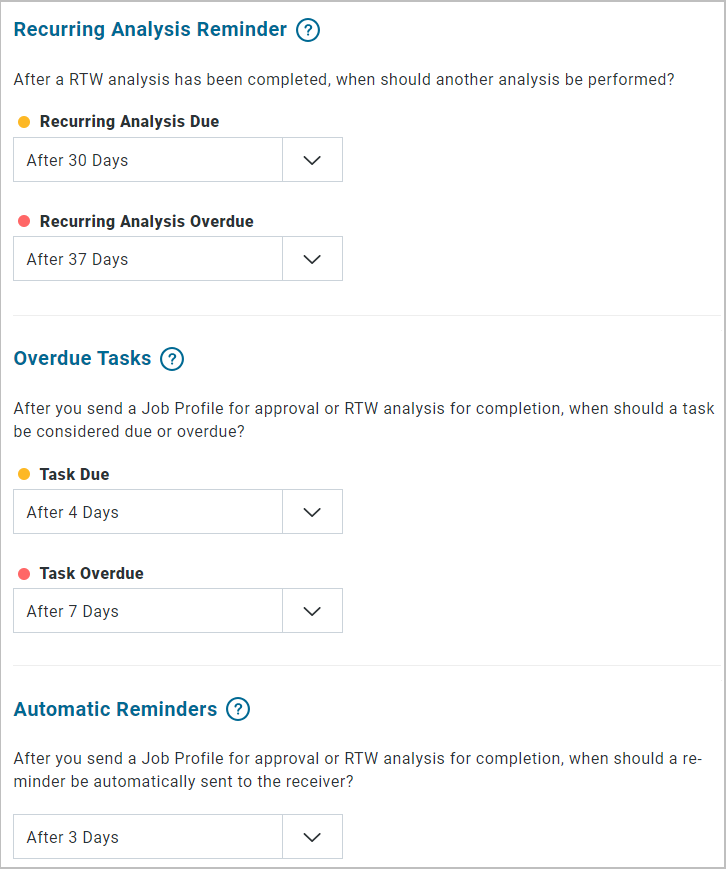Expand Recurring Analysis Overdue dropdown arrow
This screenshot has height=869, width=726.
point(313,259)
